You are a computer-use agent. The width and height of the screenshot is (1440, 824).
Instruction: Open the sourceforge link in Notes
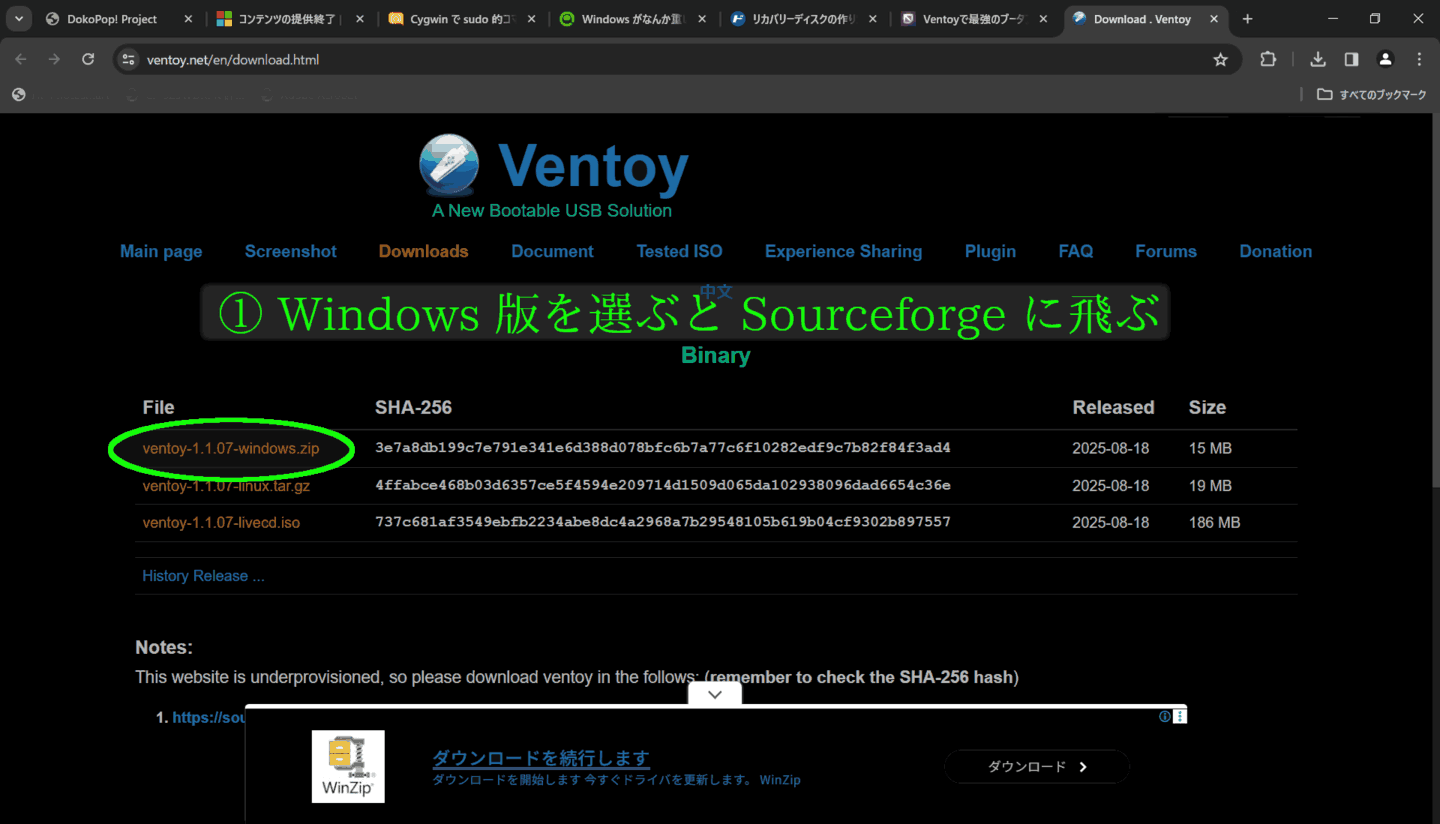click(x=209, y=717)
